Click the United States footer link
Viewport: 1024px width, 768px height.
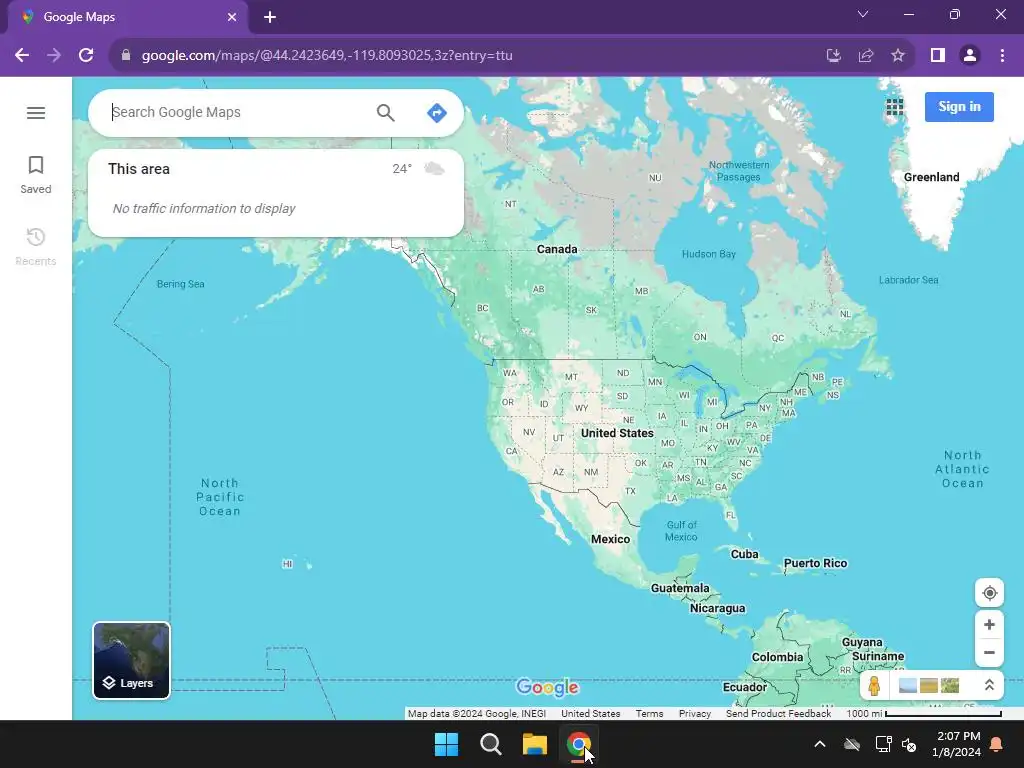(x=590, y=714)
